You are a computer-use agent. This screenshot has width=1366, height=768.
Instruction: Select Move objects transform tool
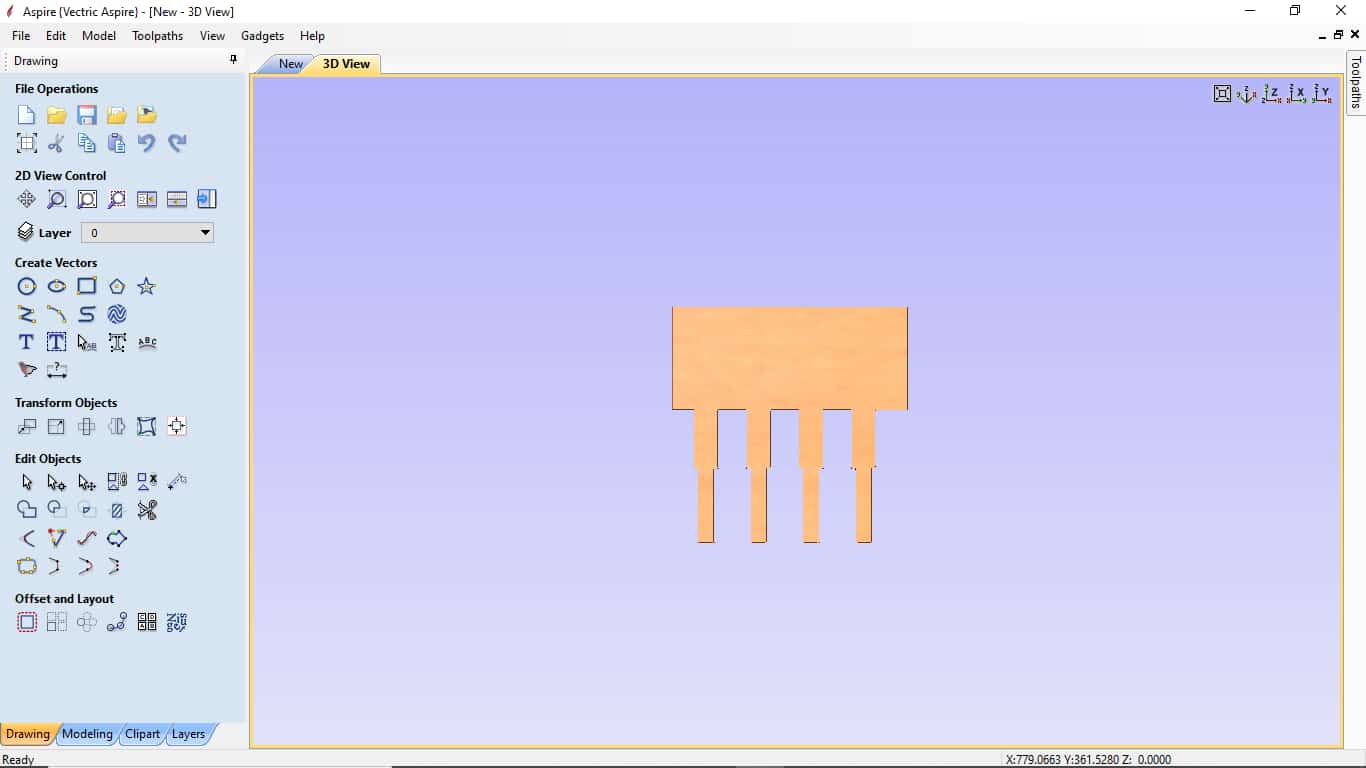(27, 427)
